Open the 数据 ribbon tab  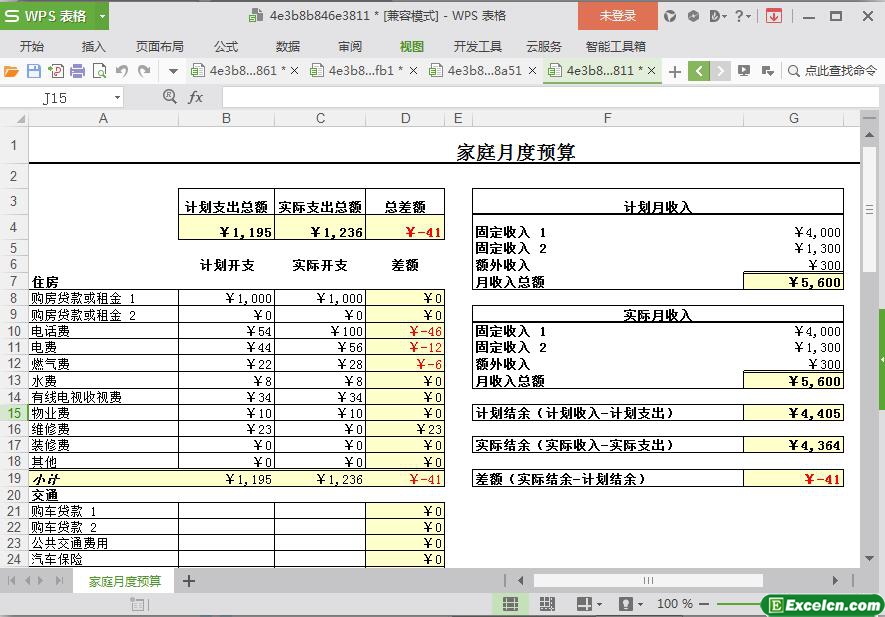point(288,46)
